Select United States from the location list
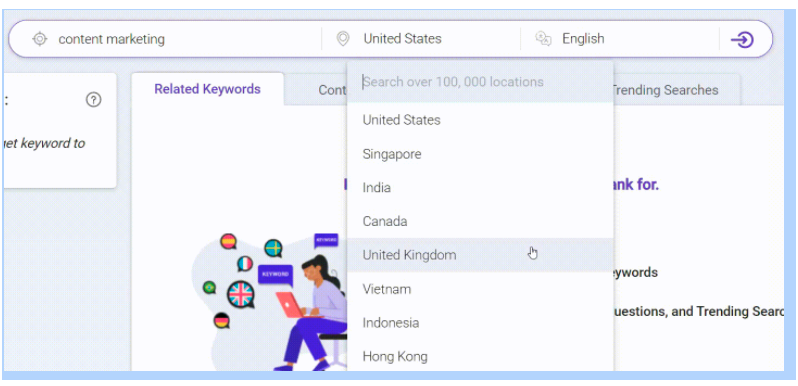The height and width of the screenshot is (386, 798). coord(480,120)
